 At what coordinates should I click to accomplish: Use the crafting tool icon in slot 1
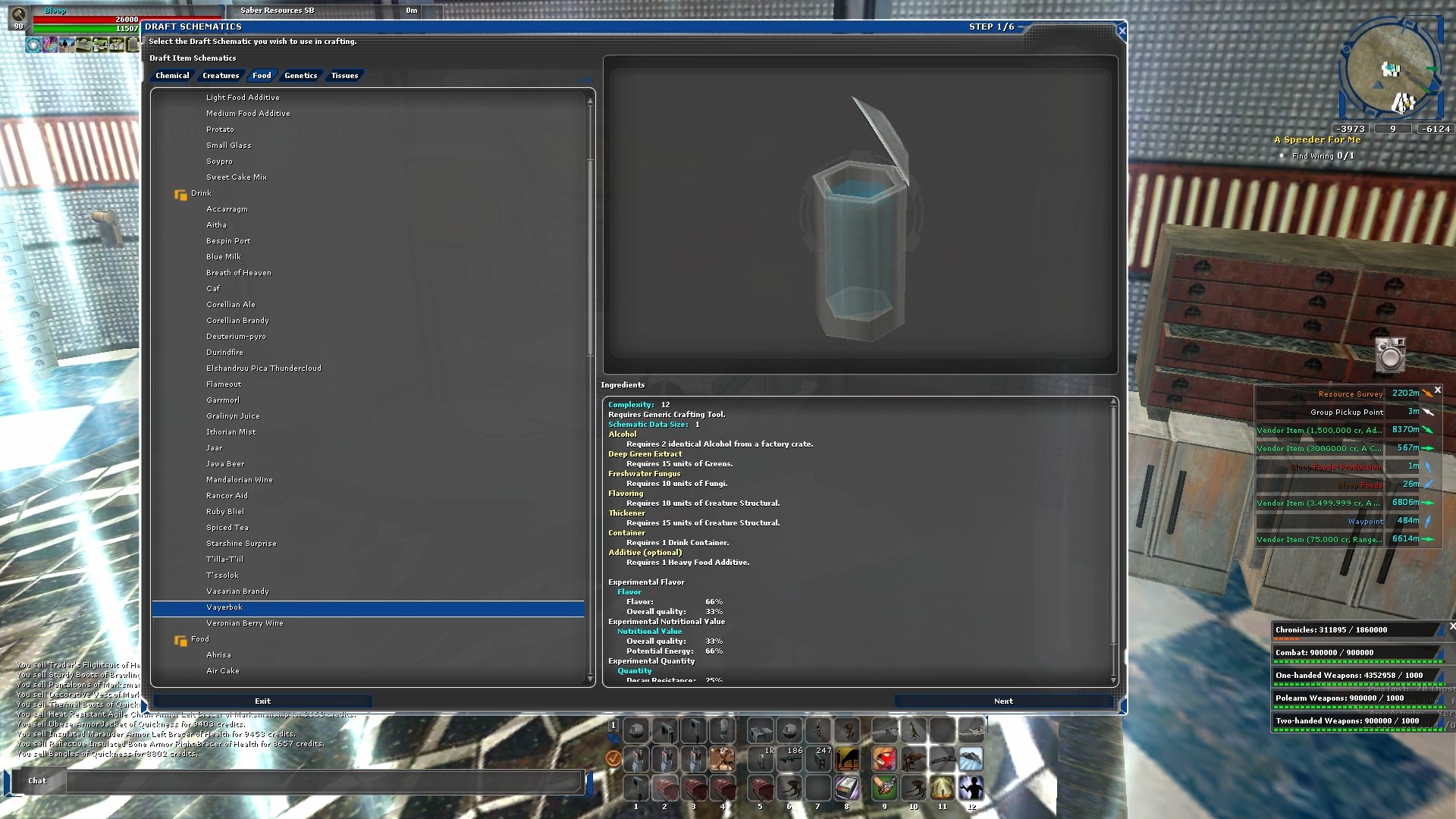point(636,788)
